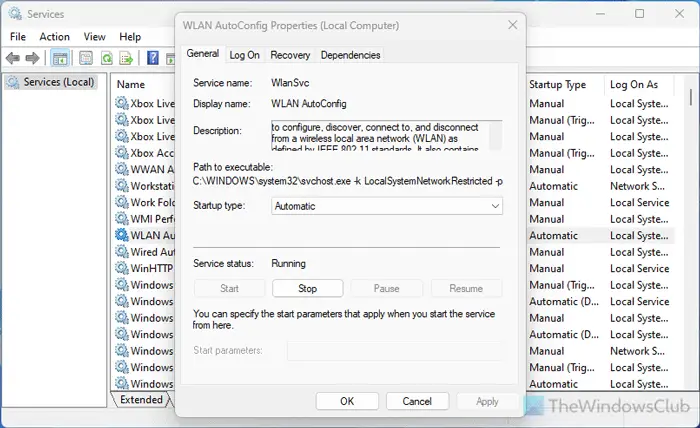Viewport: 700px width, 428px height.
Task: Click Automatic startup type in WLAN row
Action: (554, 235)
